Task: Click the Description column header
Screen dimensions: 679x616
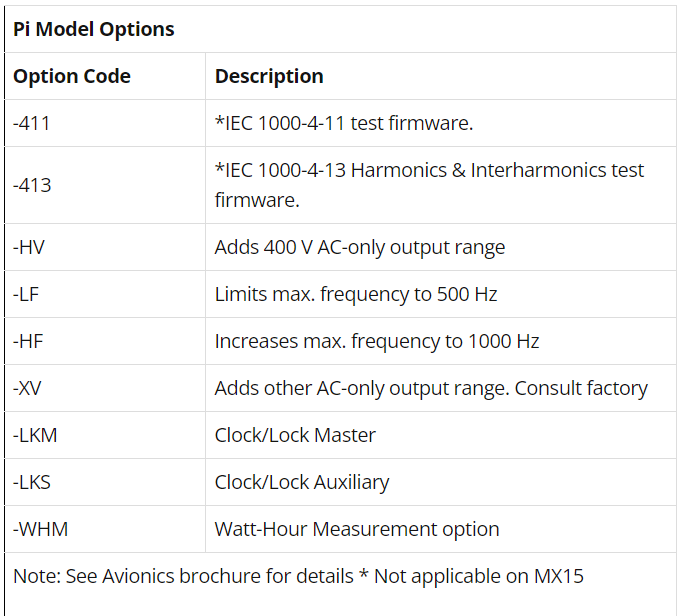Action: coord(269,76)
